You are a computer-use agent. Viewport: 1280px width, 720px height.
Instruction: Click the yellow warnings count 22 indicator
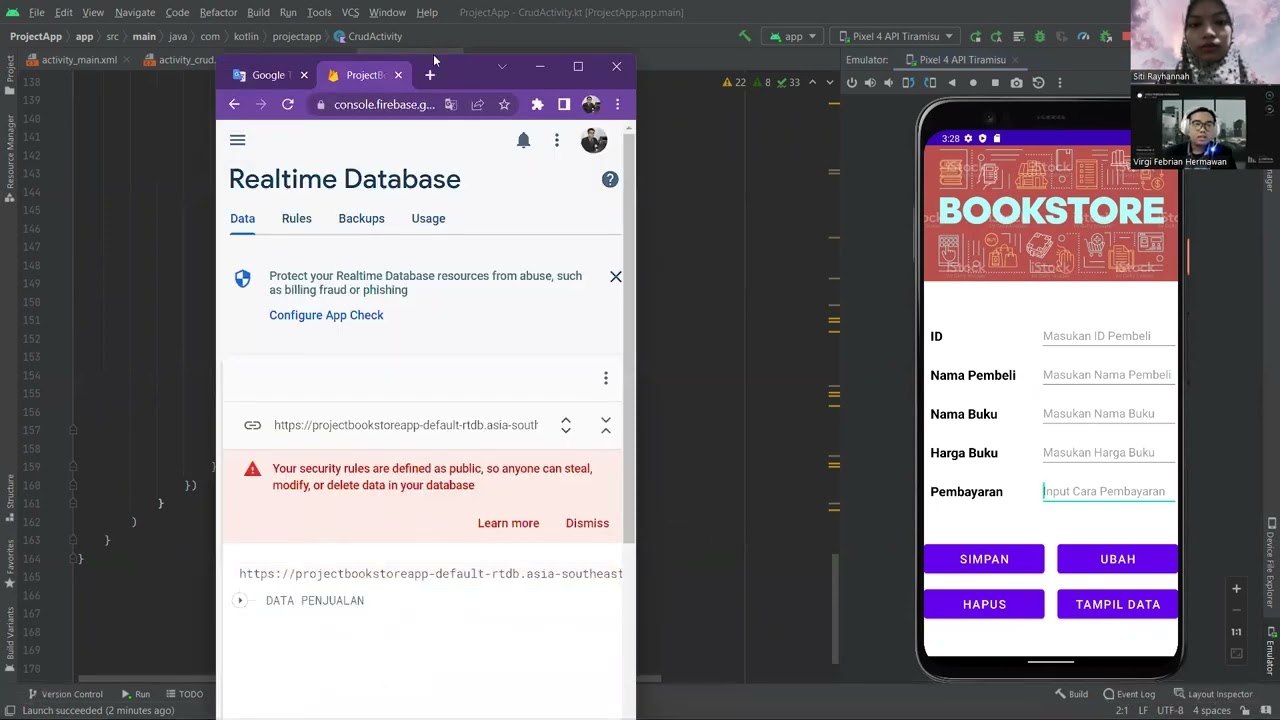coord(734,83)
